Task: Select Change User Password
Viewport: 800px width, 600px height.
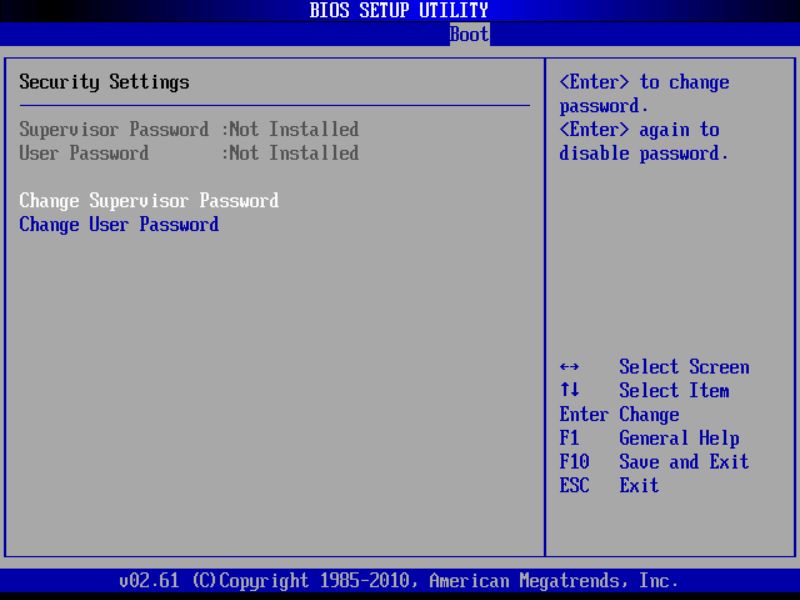Action: coord(119,224)
